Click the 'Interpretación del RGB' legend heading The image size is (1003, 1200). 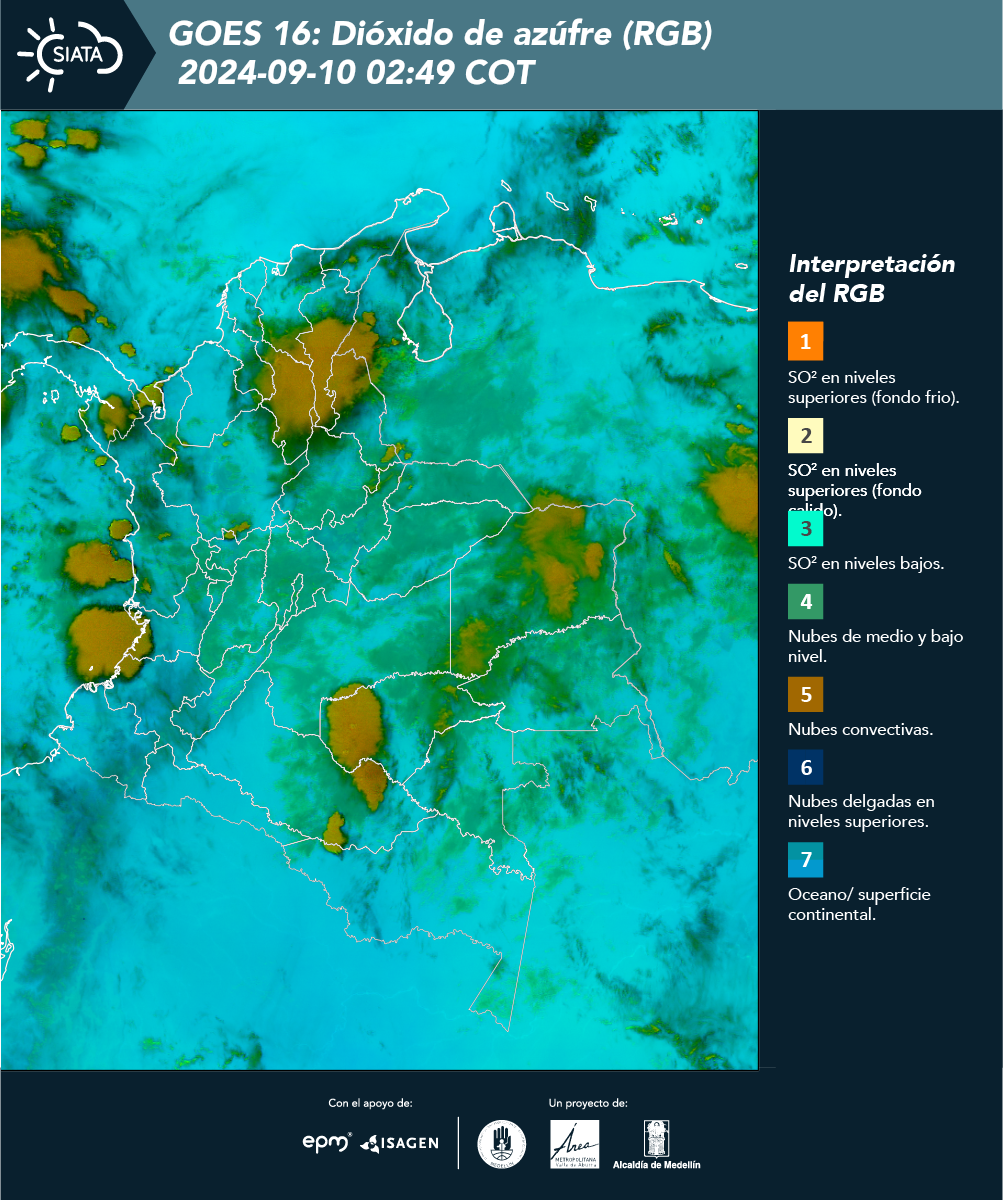point(872,279)
